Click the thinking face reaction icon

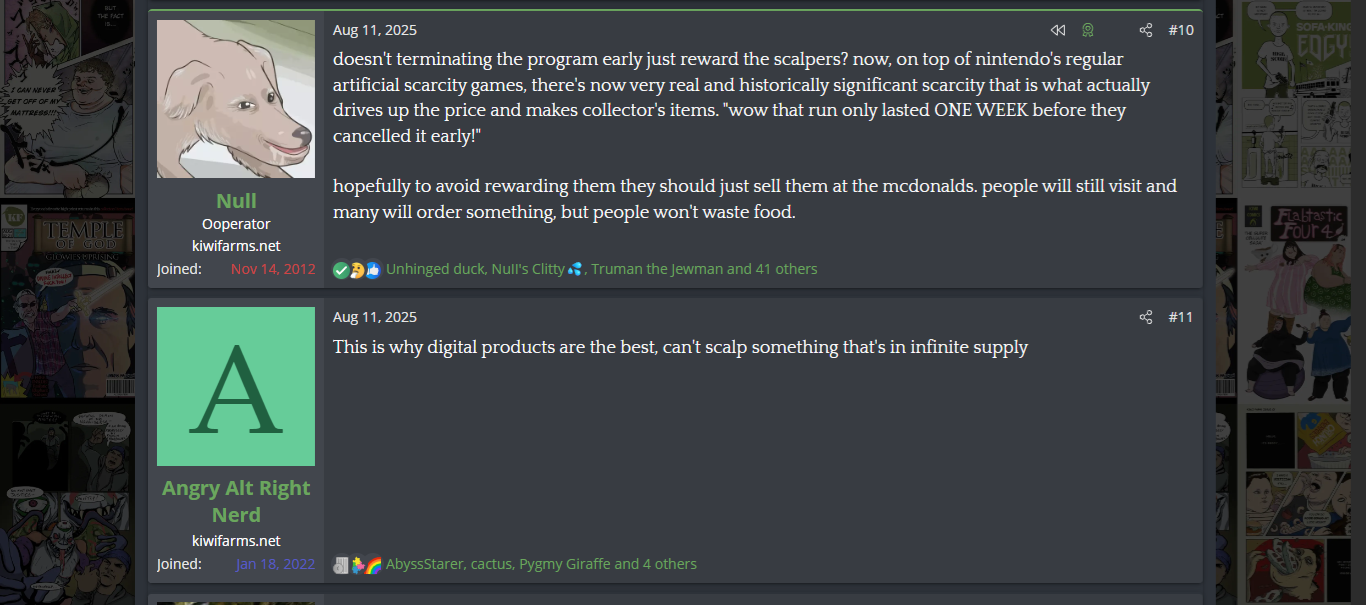pyautogui.click(x=356, y=269)
